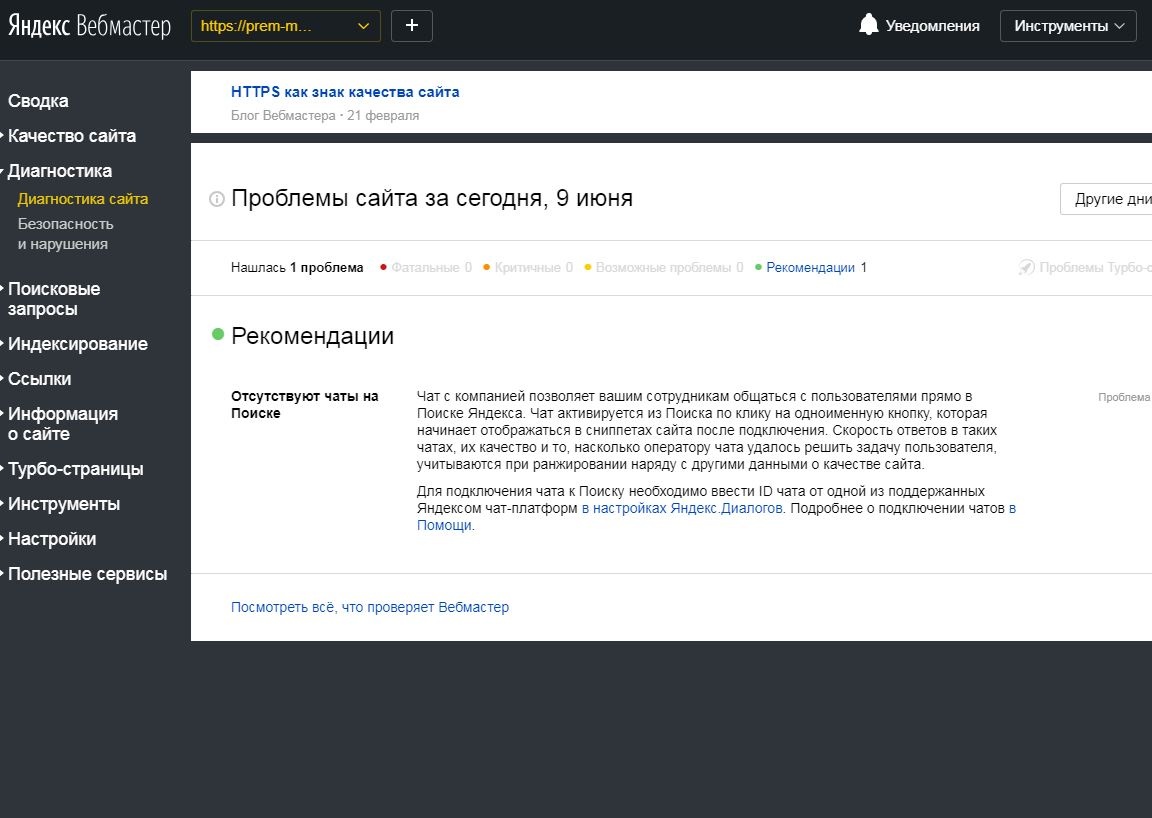This screenshot has width=1152, height=818.
Task: Expand Качество сайта in the sidebar
Action: [x=71, y=136]
